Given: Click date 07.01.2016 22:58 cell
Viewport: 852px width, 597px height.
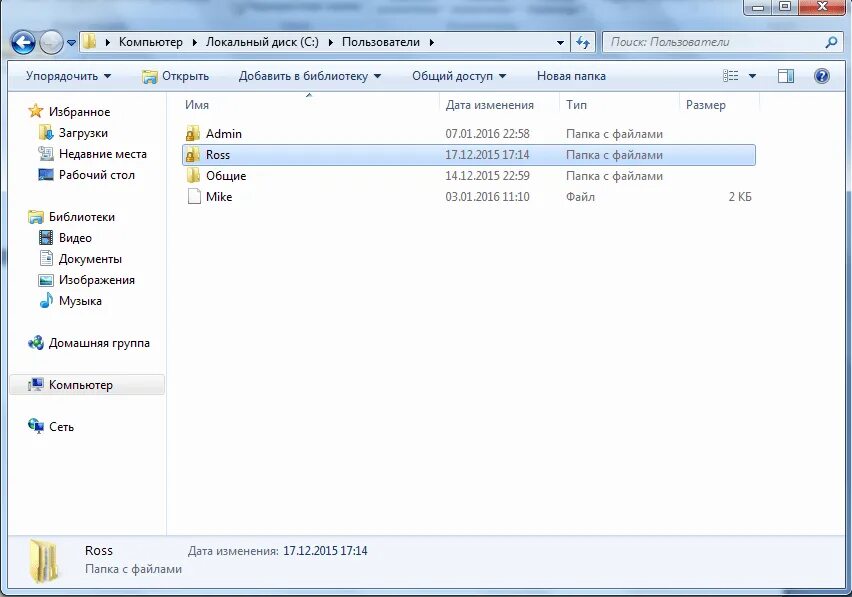Looking at the screenshot, I should [x=487, y=134].
